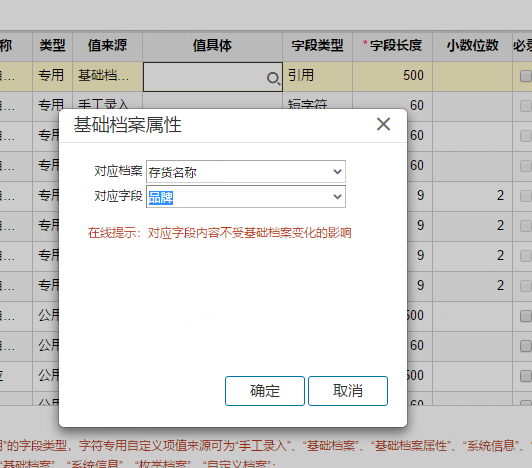Tick the checkbox in the 短字符 row
Image resolution: width=532 pixels, height=468 pixels.
[526, 106]
